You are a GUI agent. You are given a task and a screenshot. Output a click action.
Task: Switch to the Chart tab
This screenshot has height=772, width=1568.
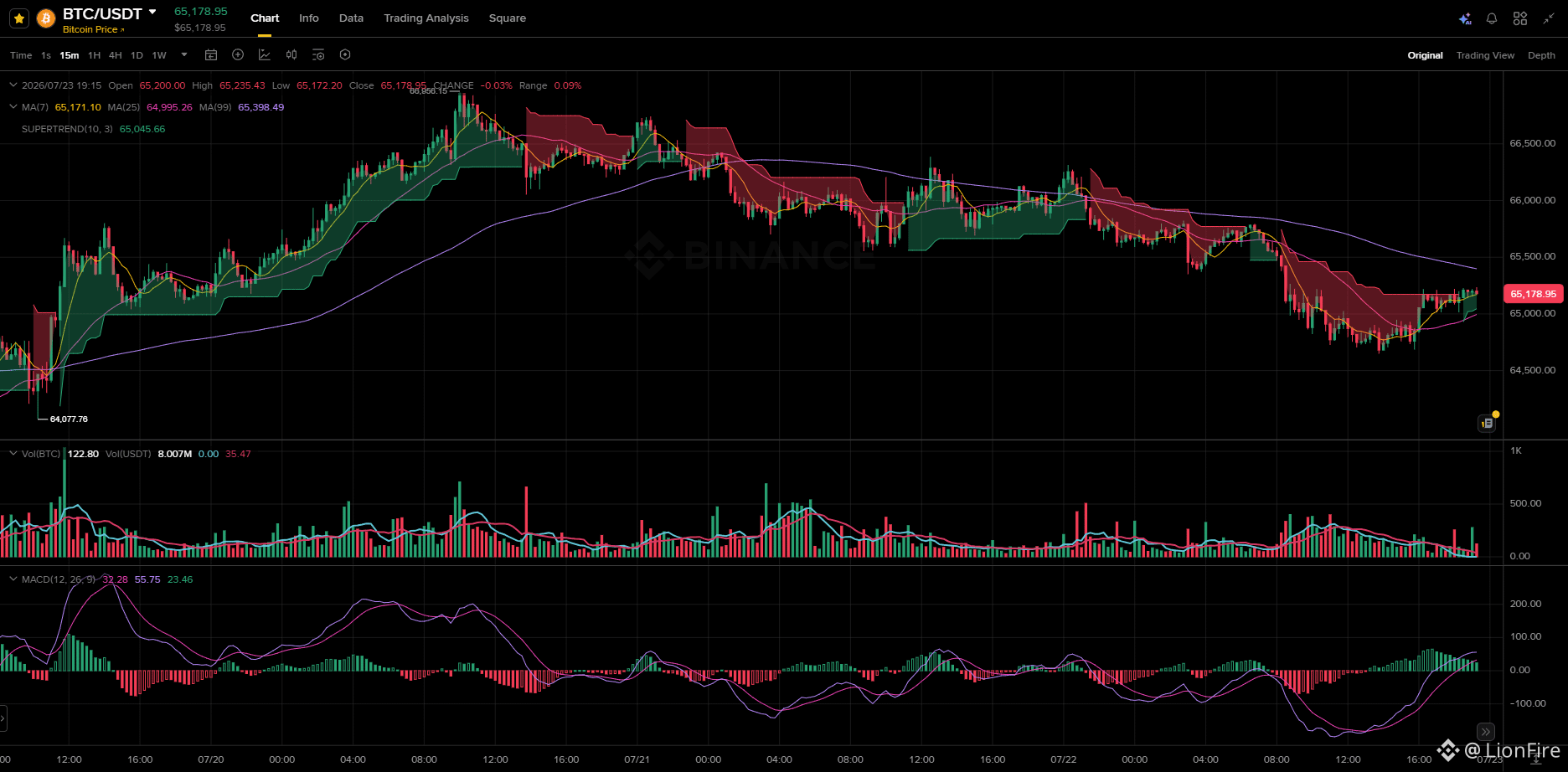coord(265,18)
